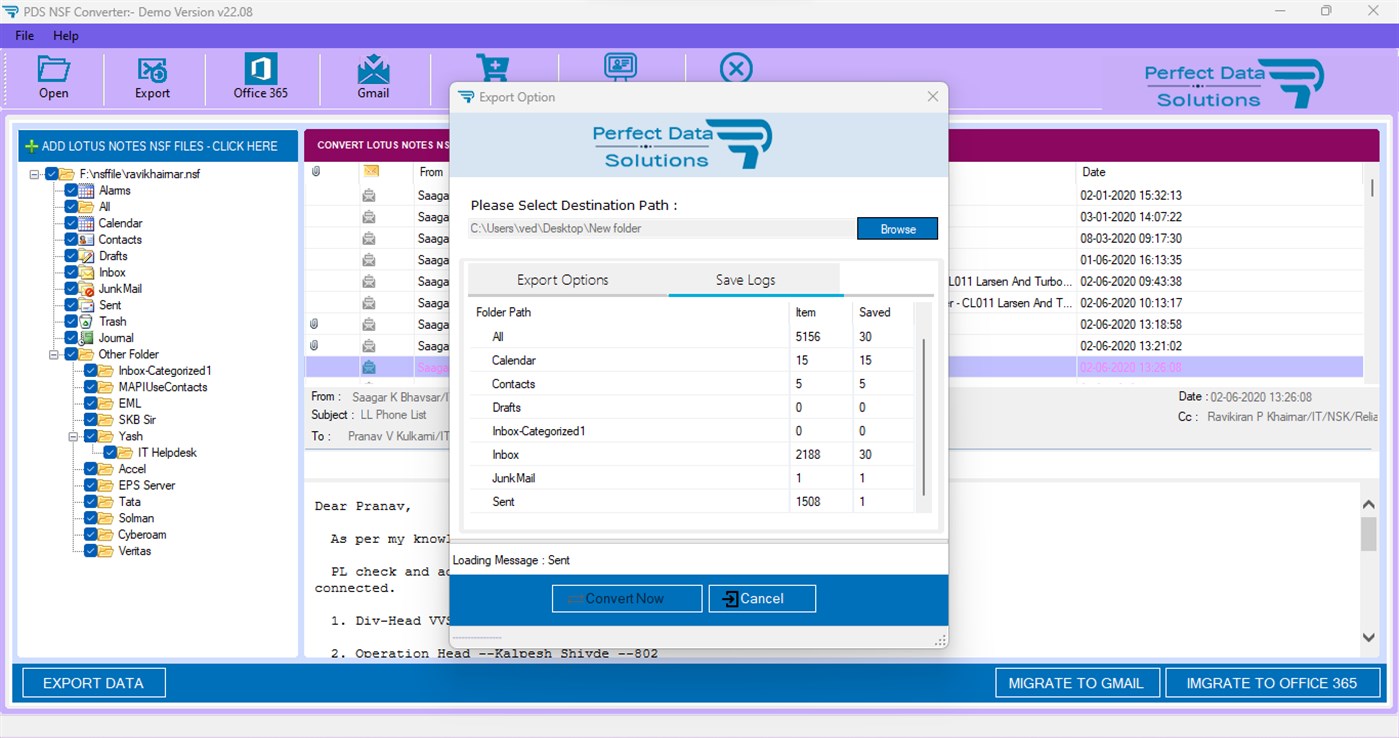Uncheck the Junk Mail folder

pos(71,288)
